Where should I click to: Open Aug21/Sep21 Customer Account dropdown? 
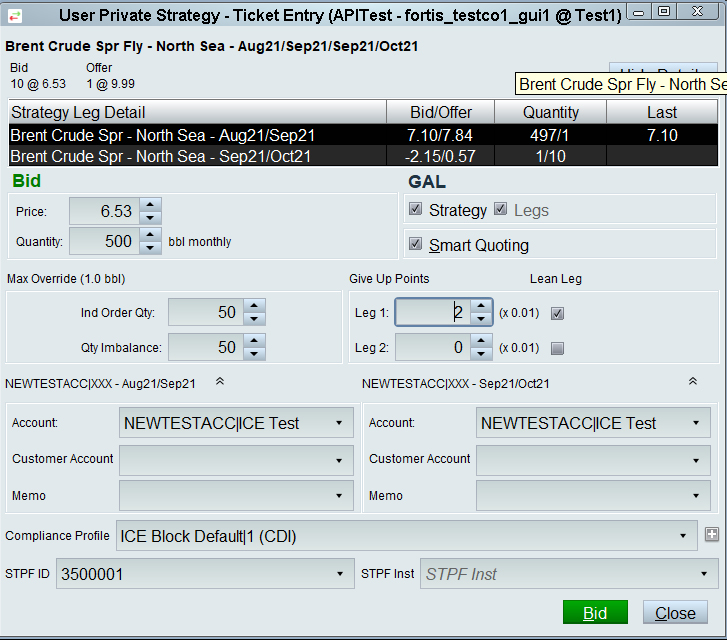[340, 460]
